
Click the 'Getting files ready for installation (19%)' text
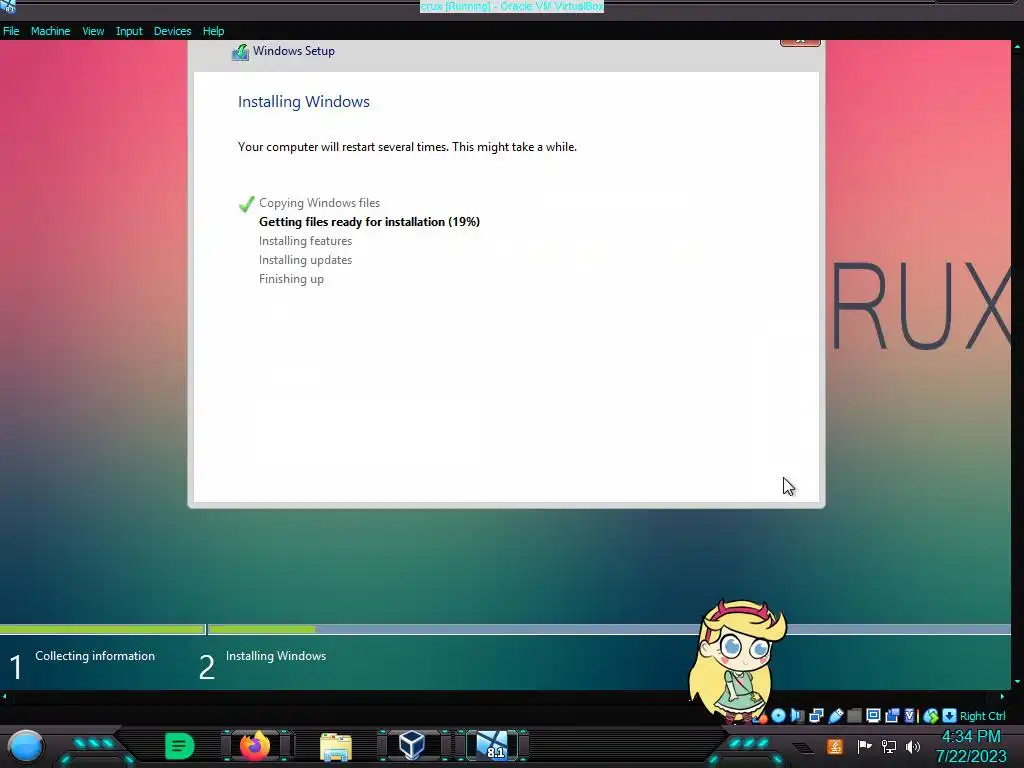click(369, 222)
